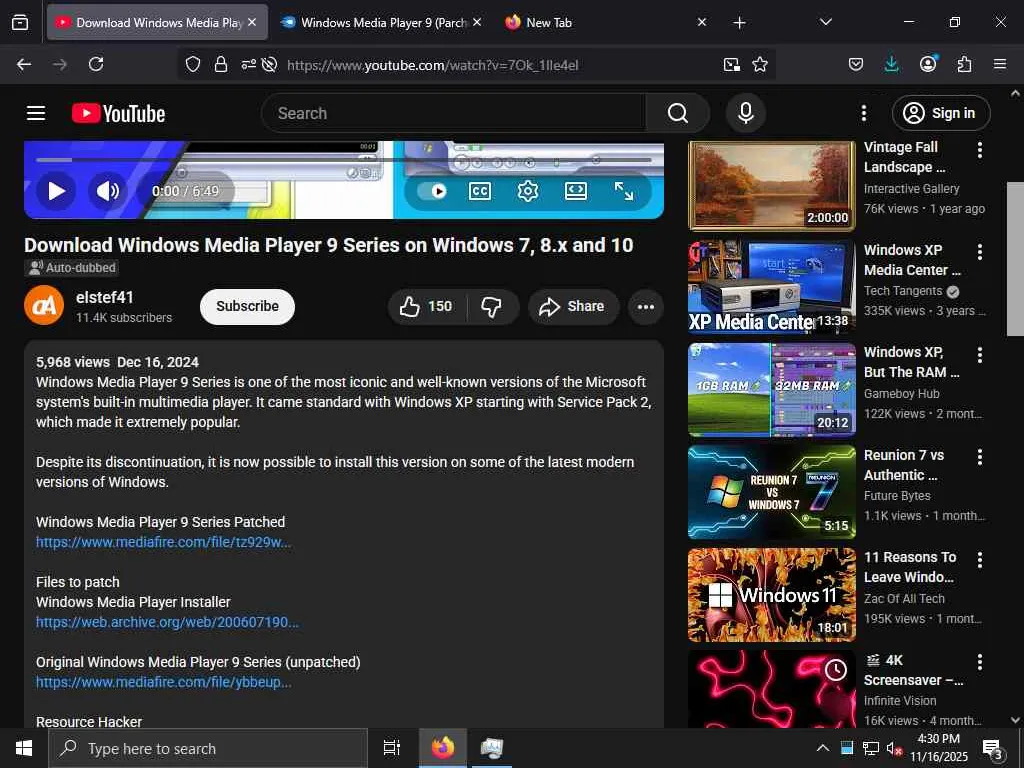This screenshot has width=1024, height=768.
Task: Open the Firefox account icon
Action: [x=927, y=64]
